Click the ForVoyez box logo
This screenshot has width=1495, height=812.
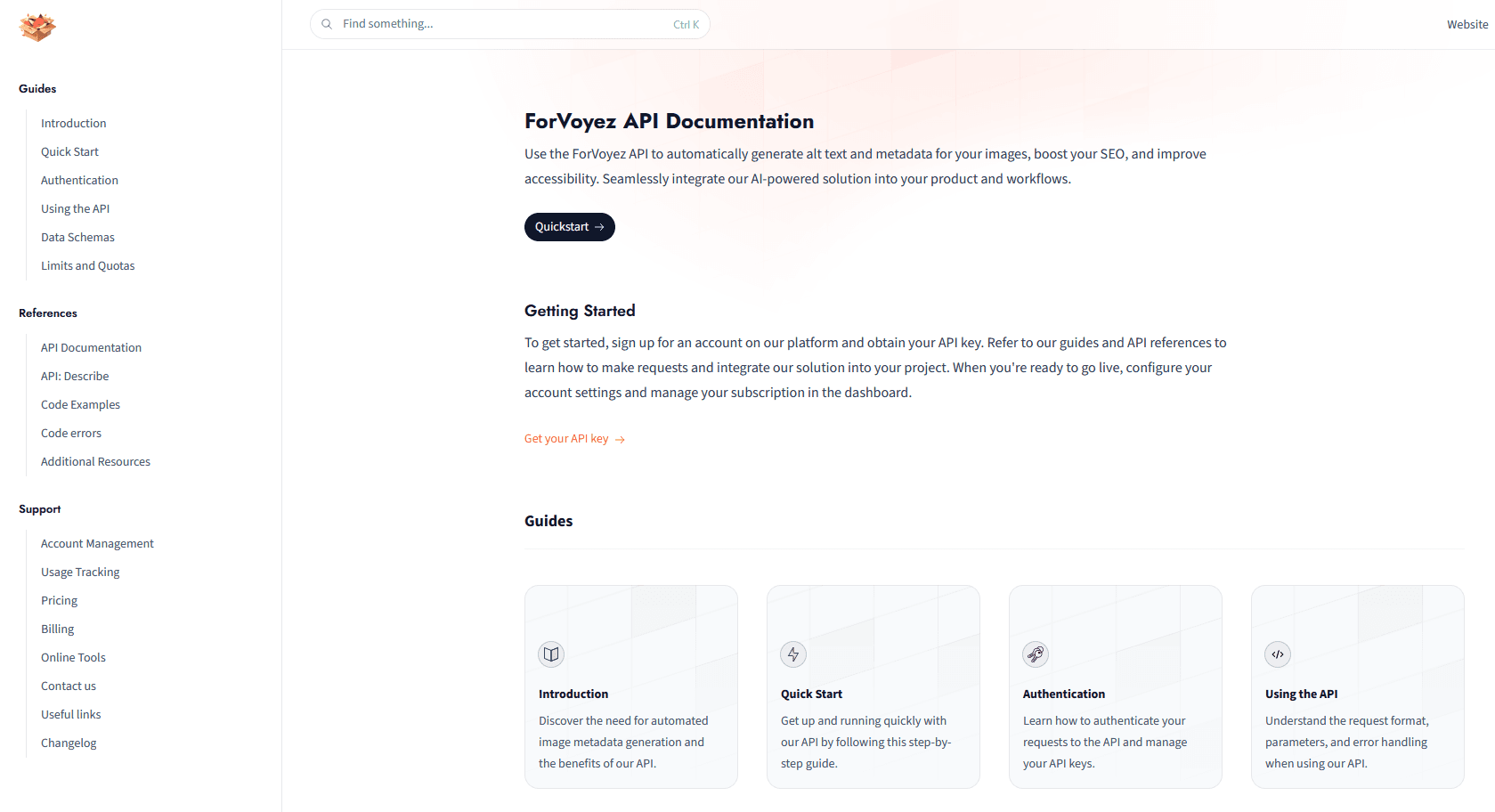point(37,28)
